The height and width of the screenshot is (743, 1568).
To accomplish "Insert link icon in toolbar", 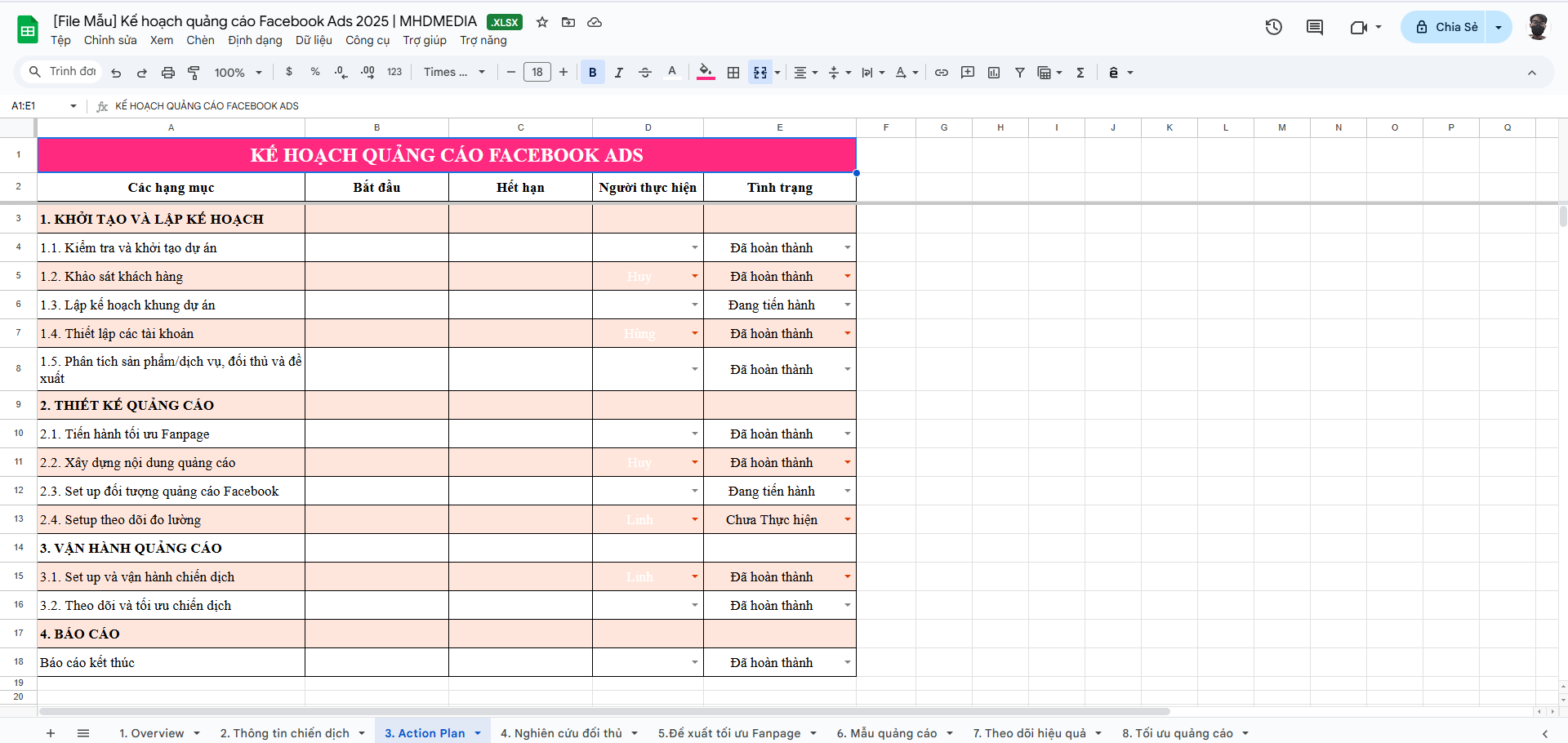I will click(x=942, y=73).
